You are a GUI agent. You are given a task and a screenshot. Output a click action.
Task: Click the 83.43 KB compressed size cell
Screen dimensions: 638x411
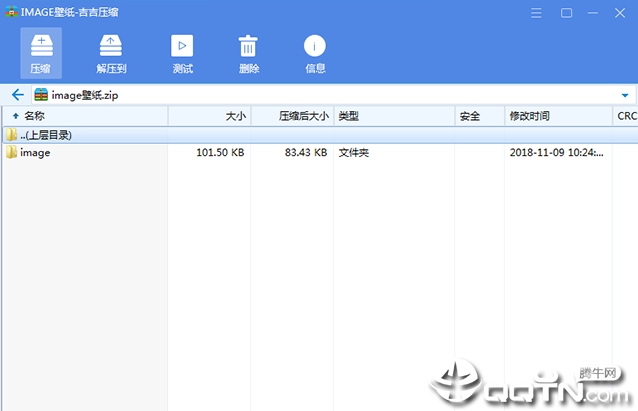tap(306, 153)
